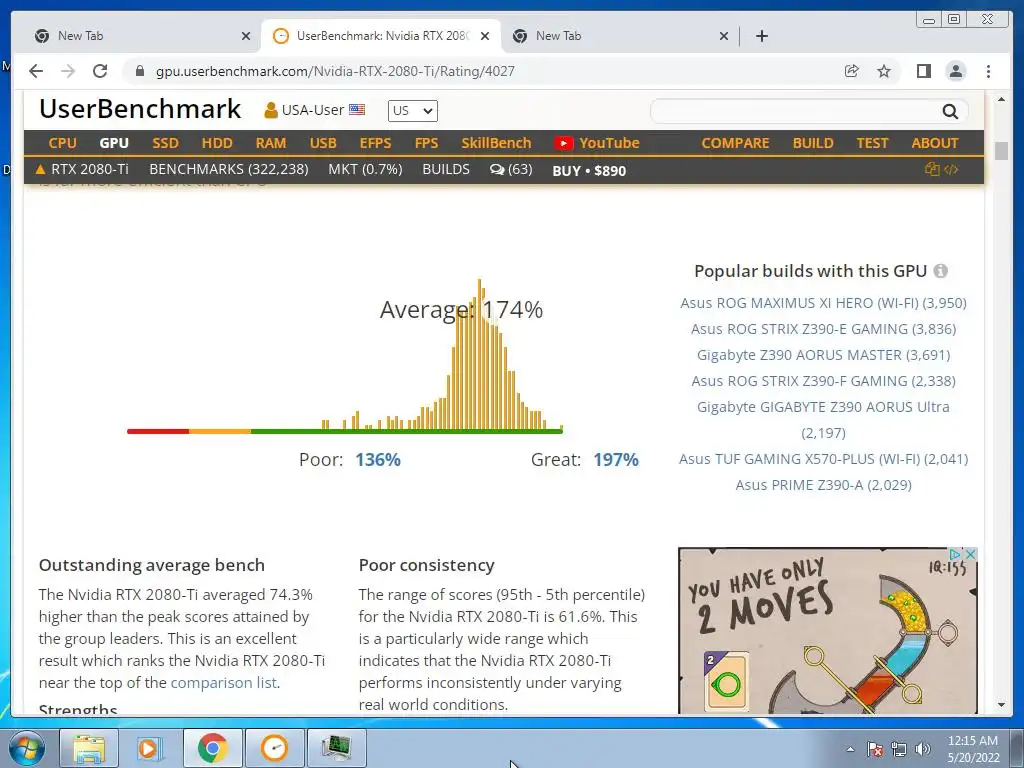Open comments (63) speech bubble
This screenshot has width=1024, height=768.
click(511, 169)
